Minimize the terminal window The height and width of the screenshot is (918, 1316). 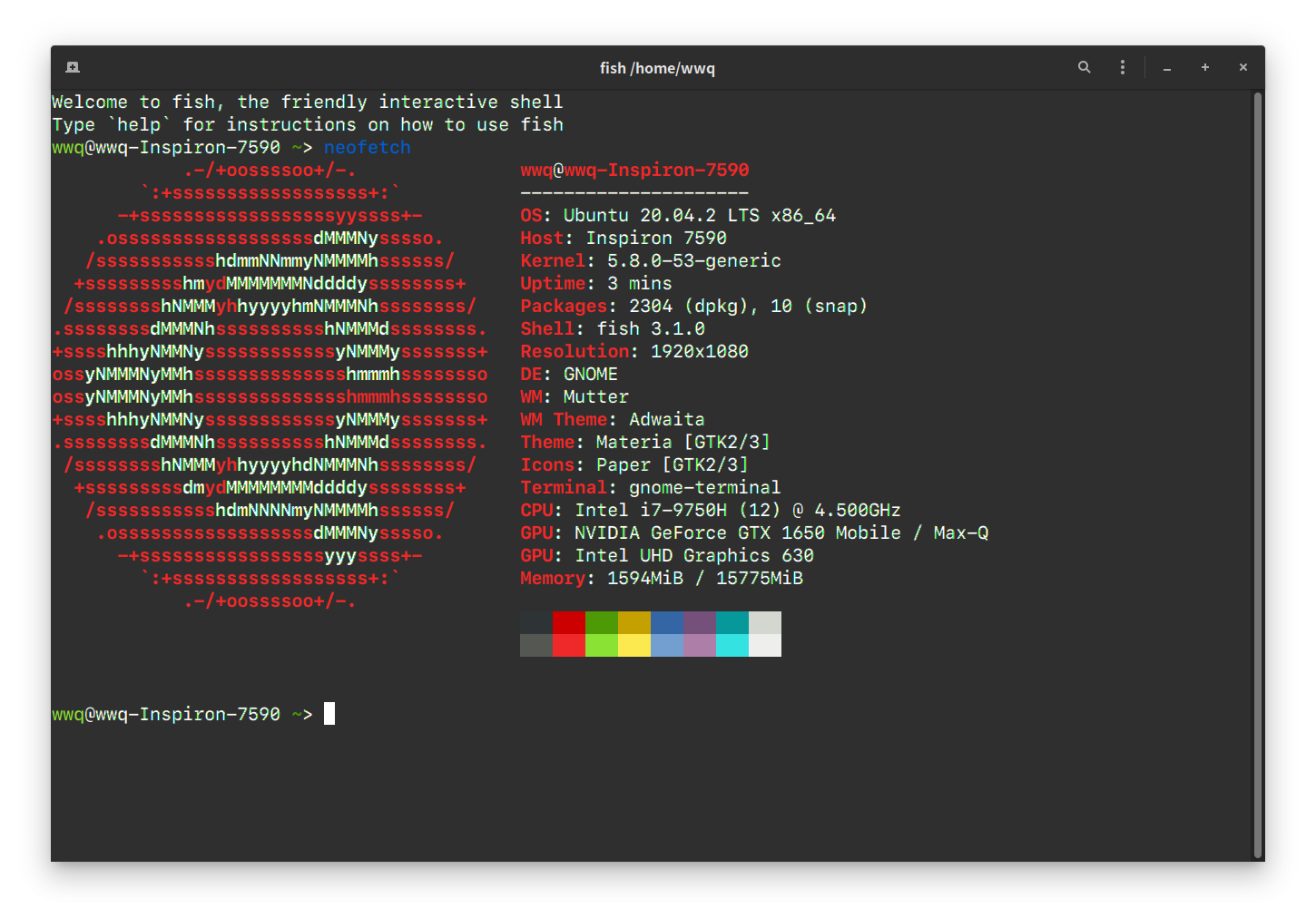click(1167, 68)
